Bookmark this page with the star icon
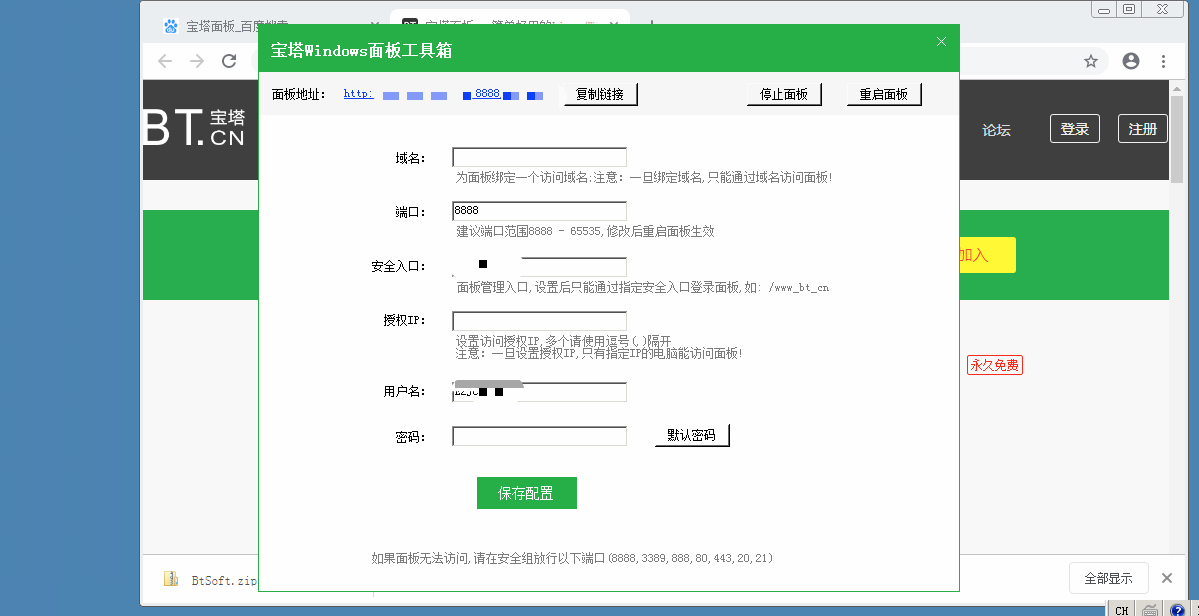This screenshot has height=616, width=1199. [x=1091, y=61]
